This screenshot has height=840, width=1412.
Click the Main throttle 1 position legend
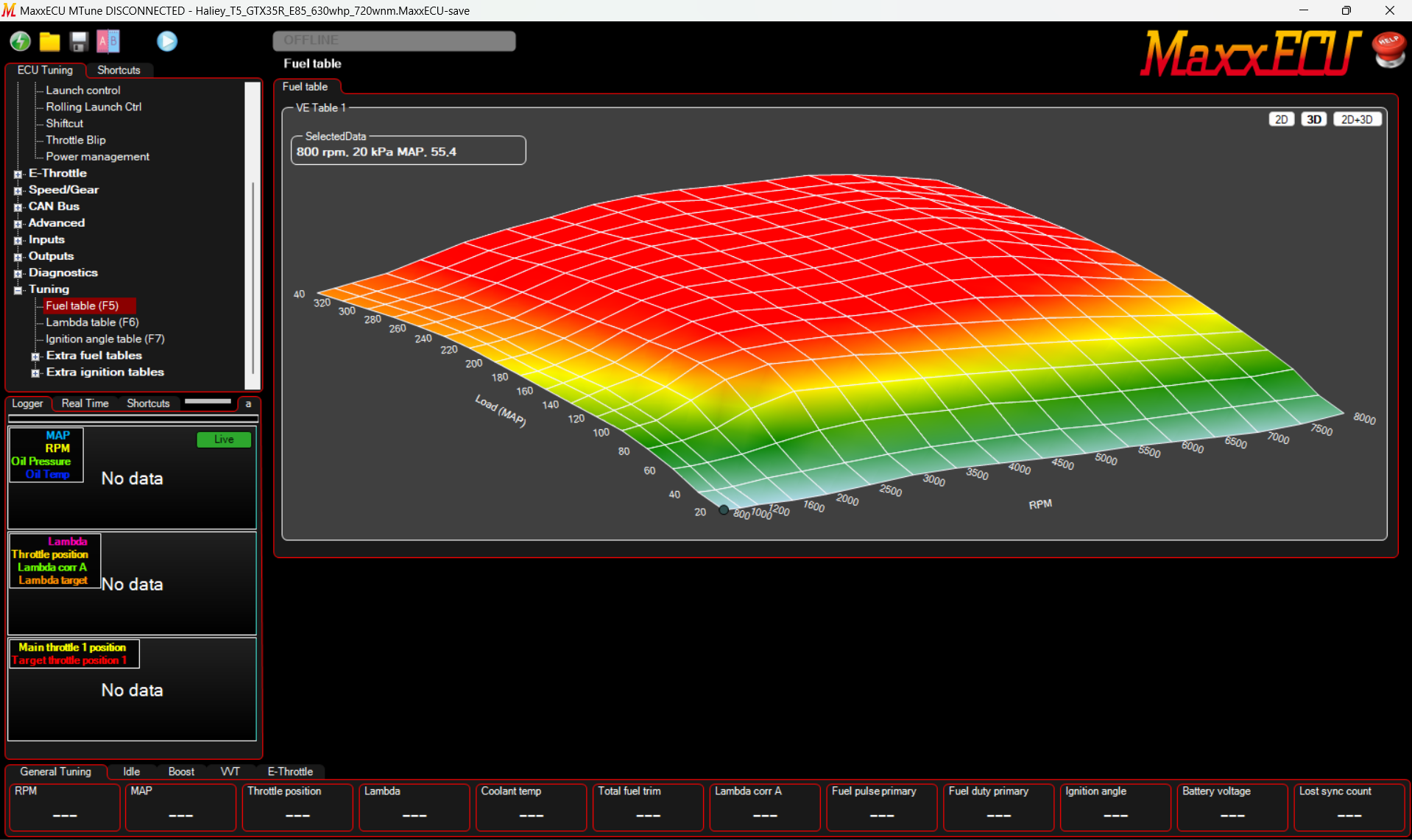click(x=74, y=654)
